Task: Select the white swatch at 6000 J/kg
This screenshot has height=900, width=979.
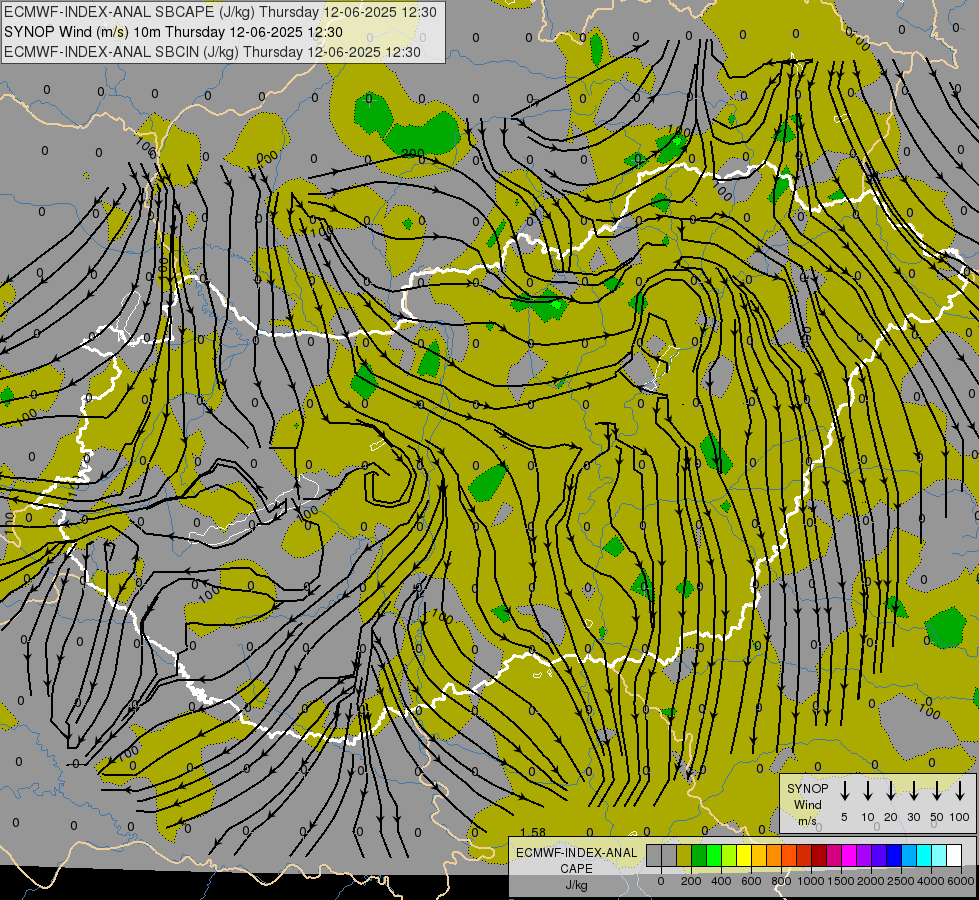Action: tap(954, 855)
